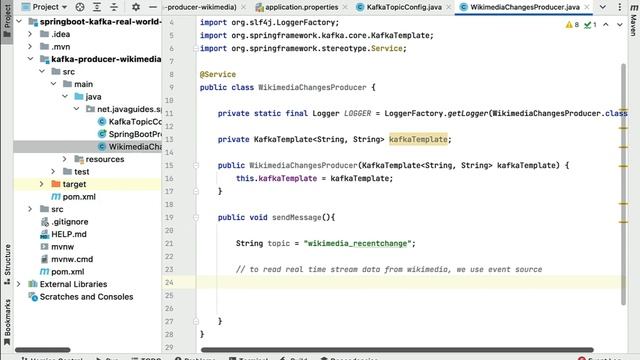This screenshot has height=360, width=640.
Task: Open Project panel settings gear
Action: point(136,7)
